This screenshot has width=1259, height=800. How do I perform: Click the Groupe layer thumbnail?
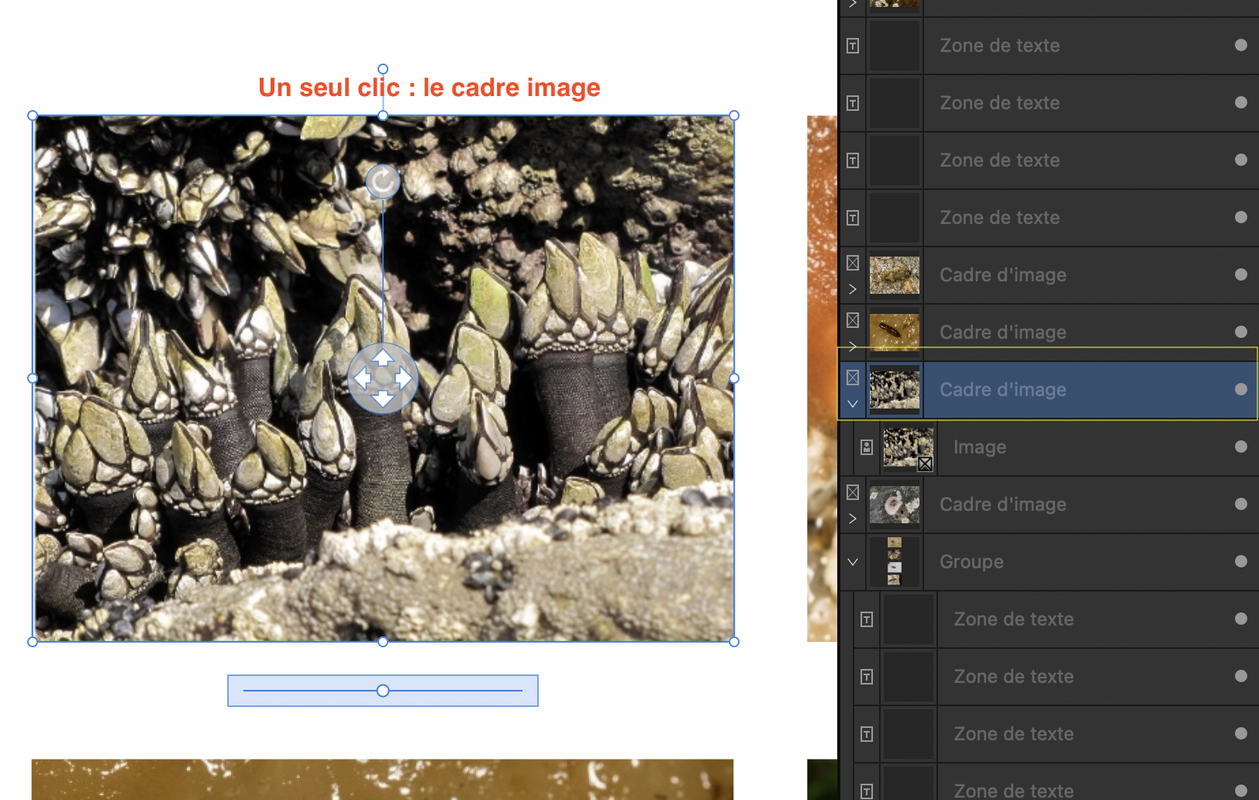894,562
